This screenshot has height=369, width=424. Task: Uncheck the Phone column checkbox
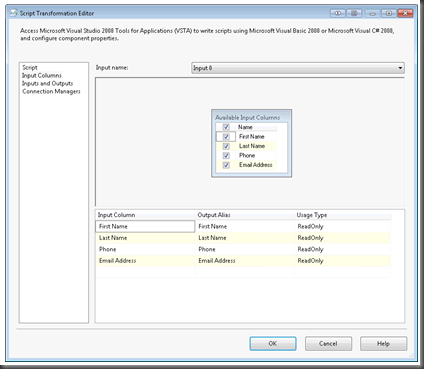tap(226, 155)
